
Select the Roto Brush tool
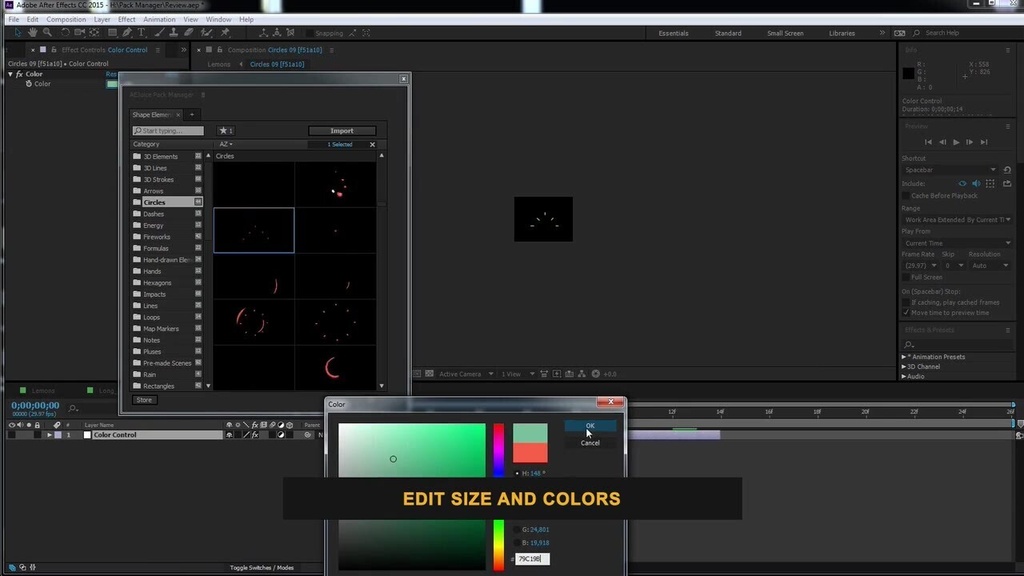[206, 33]
